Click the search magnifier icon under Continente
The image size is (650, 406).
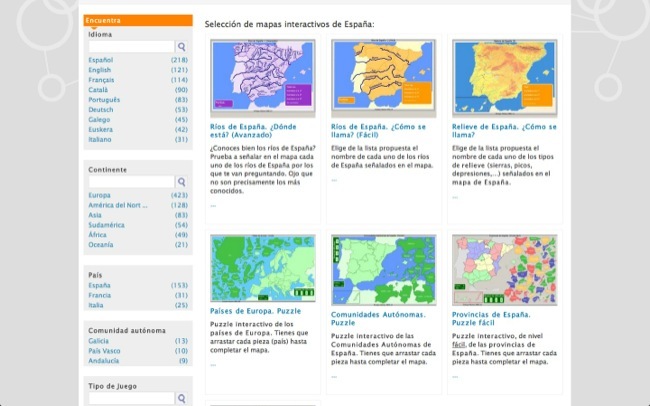pyautogui.click(x=182, y=182)
